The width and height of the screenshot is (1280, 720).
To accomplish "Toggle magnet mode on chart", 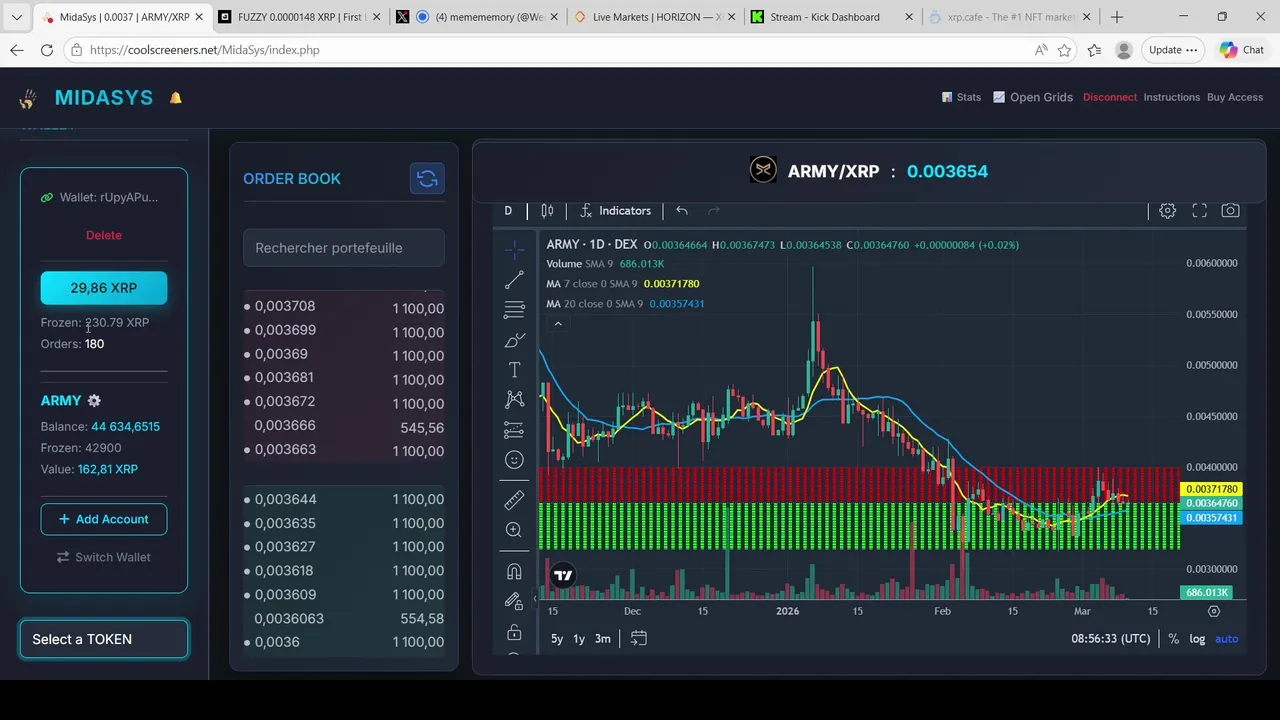I will pyautogui.click(x=514, y=572).
